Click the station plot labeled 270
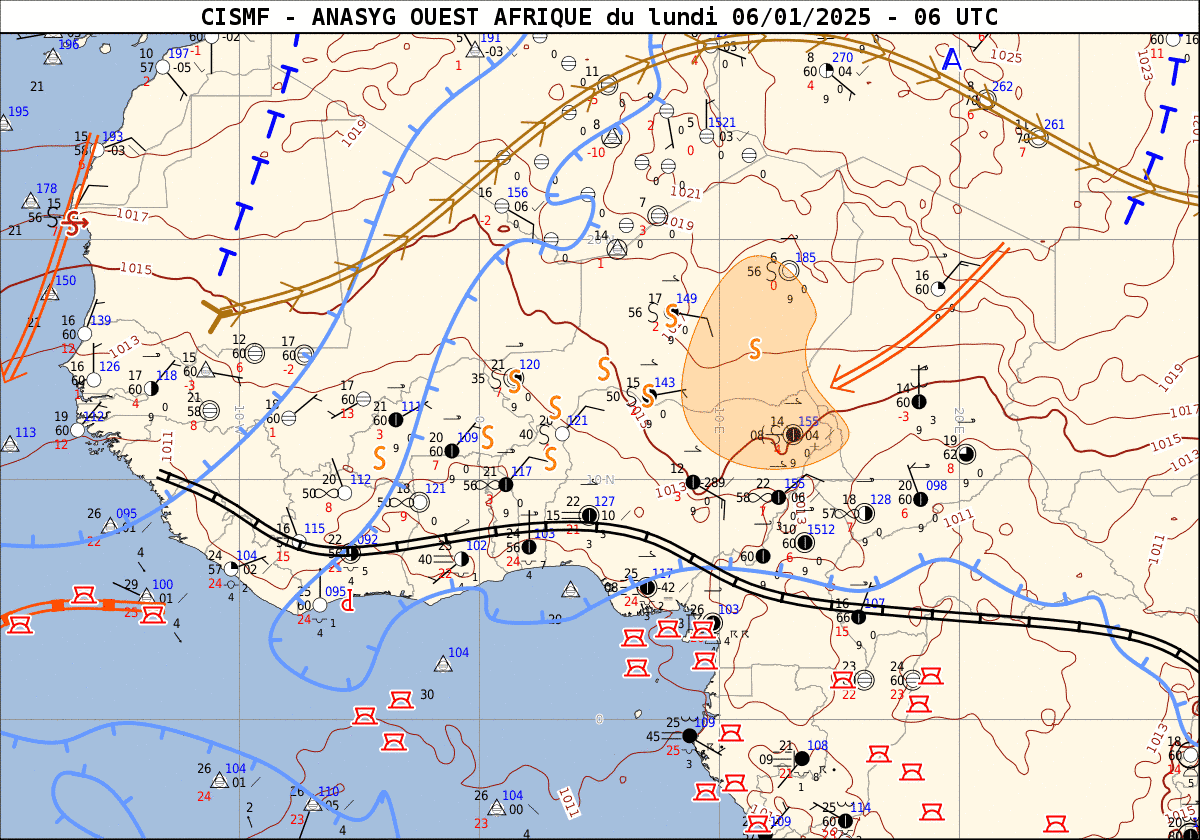 (x=827, y=71)
